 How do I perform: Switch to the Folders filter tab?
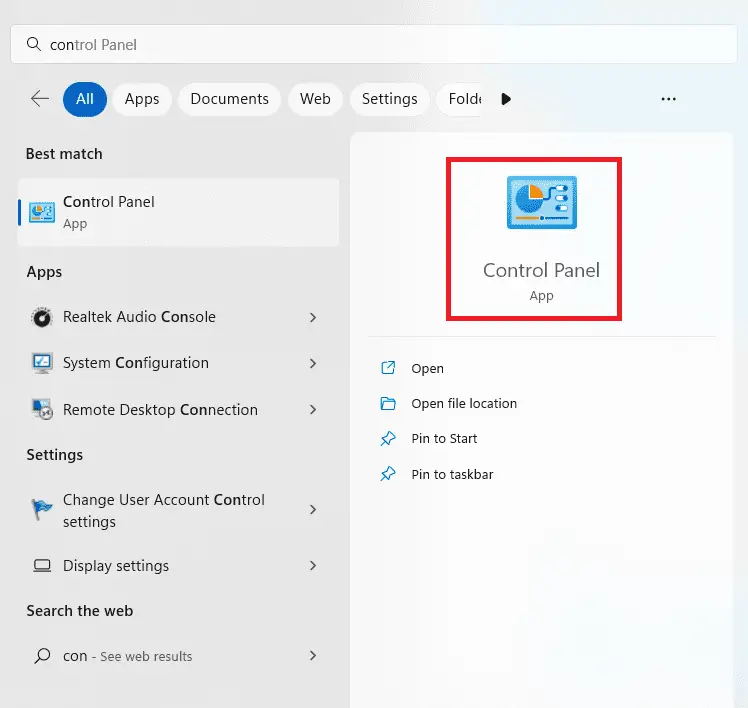click(460, 99)
